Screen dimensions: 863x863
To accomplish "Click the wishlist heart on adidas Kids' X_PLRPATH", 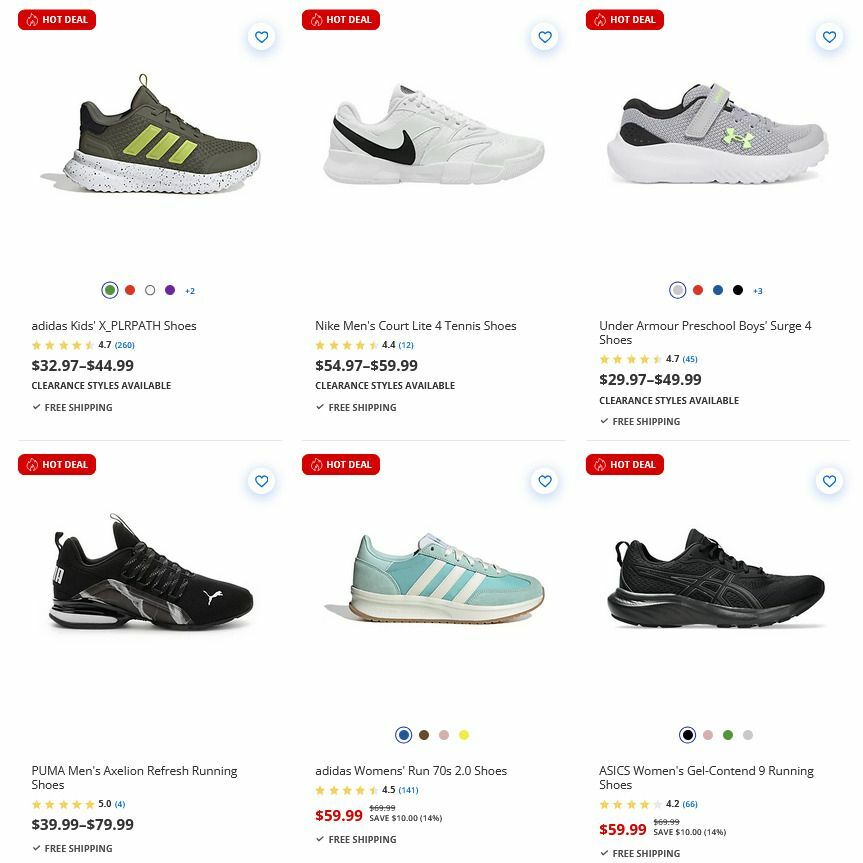I will coord(261,36).
